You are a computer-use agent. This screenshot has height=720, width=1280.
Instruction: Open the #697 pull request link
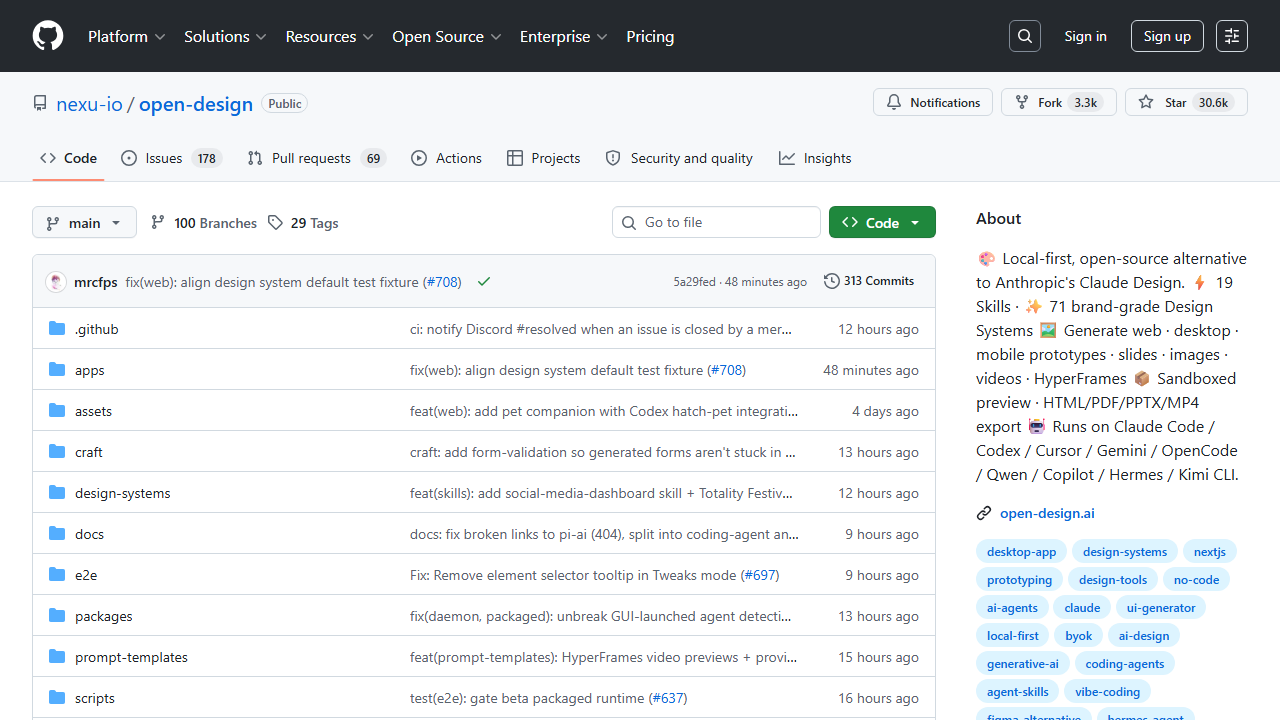(762, 575)
